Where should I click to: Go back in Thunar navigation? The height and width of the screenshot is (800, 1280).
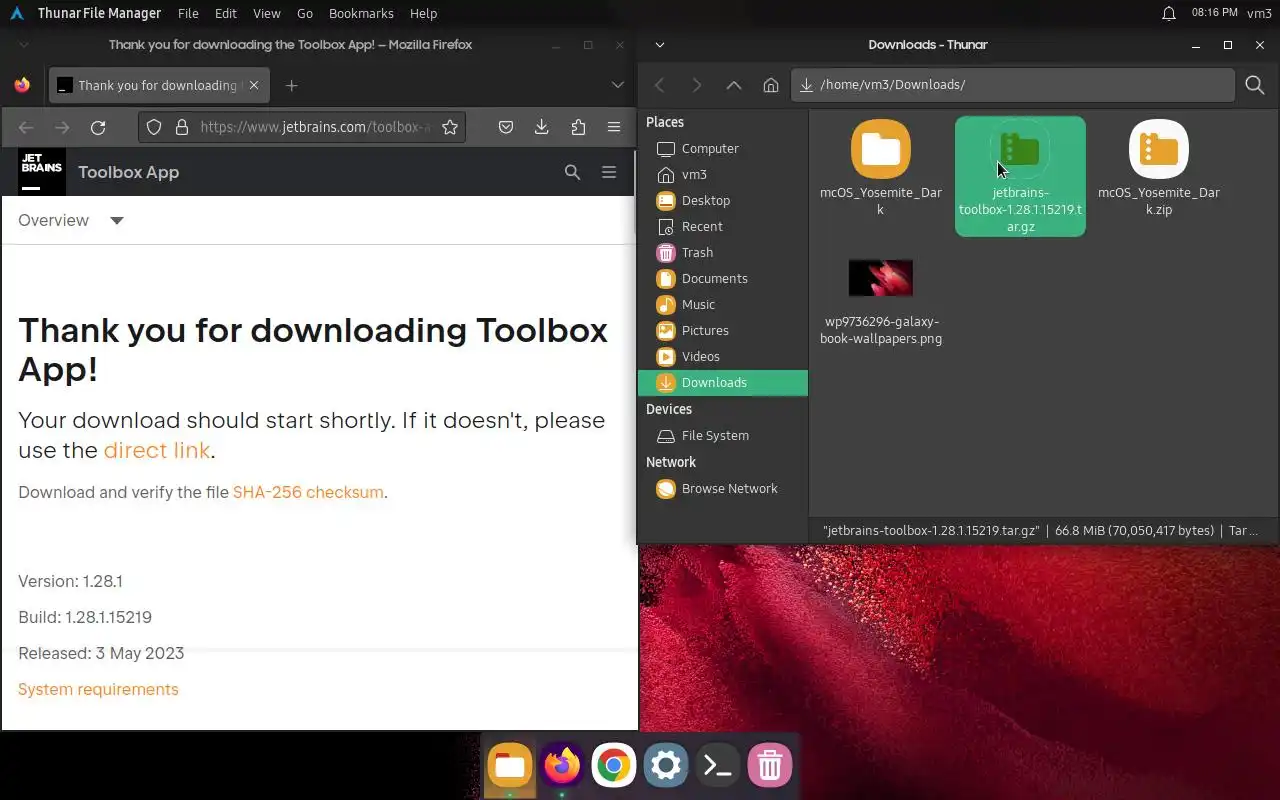coord(659,85)
